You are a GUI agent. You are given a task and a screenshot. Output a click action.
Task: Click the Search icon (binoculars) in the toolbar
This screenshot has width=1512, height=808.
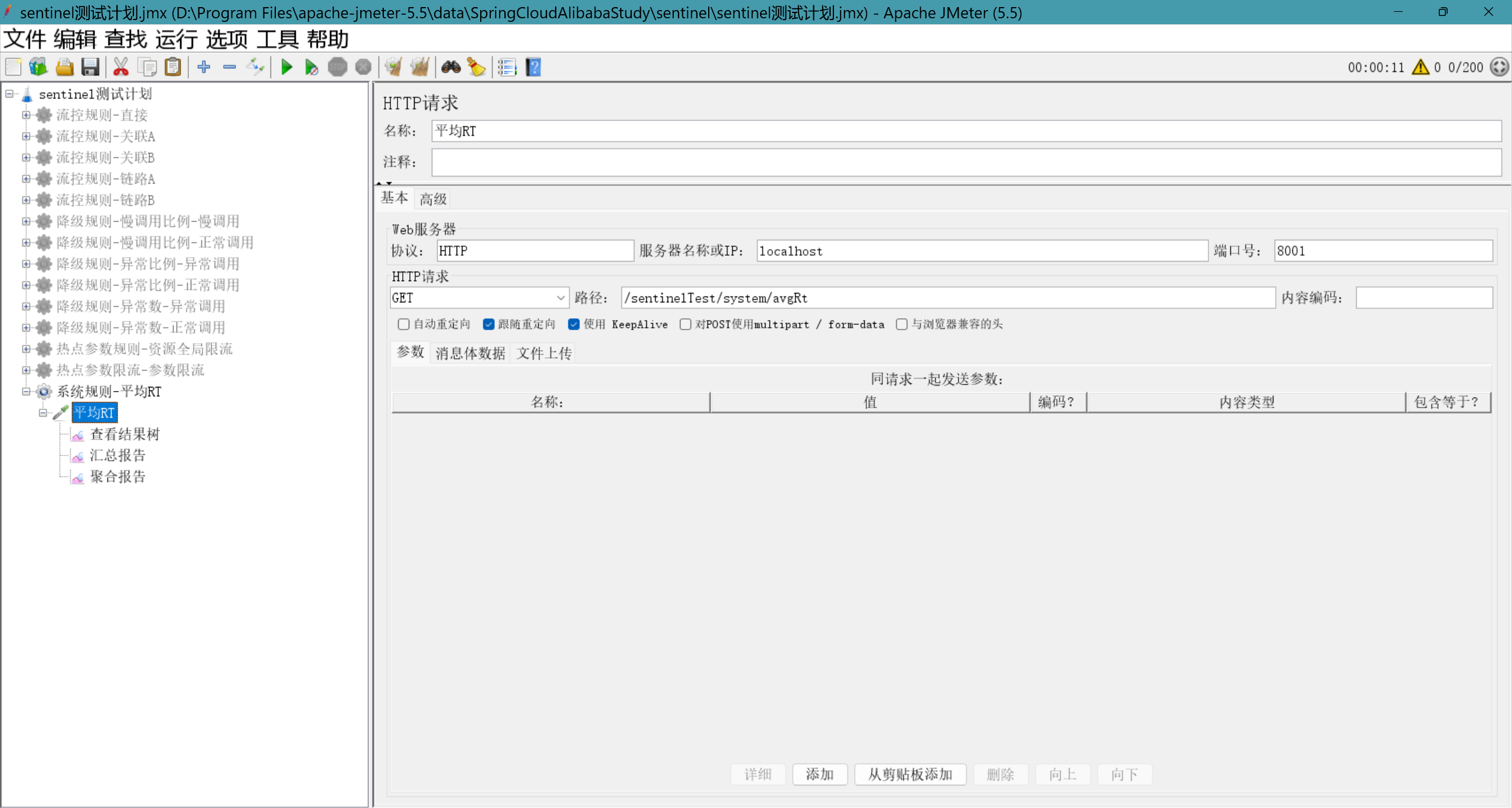451,67
